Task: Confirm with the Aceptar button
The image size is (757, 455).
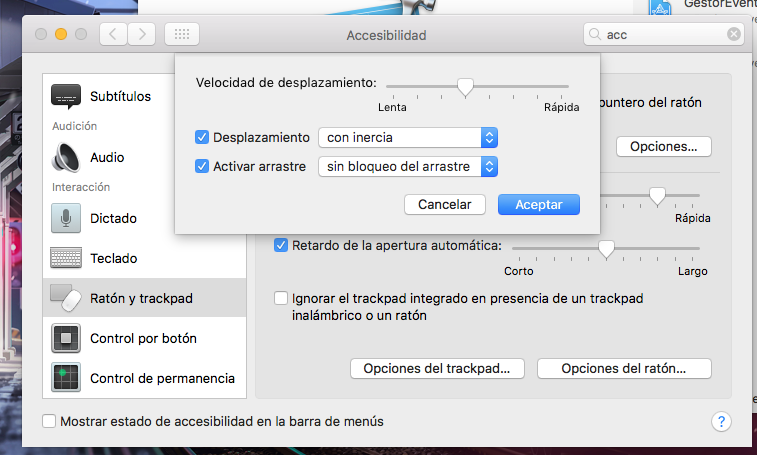Action: [539, 205]
